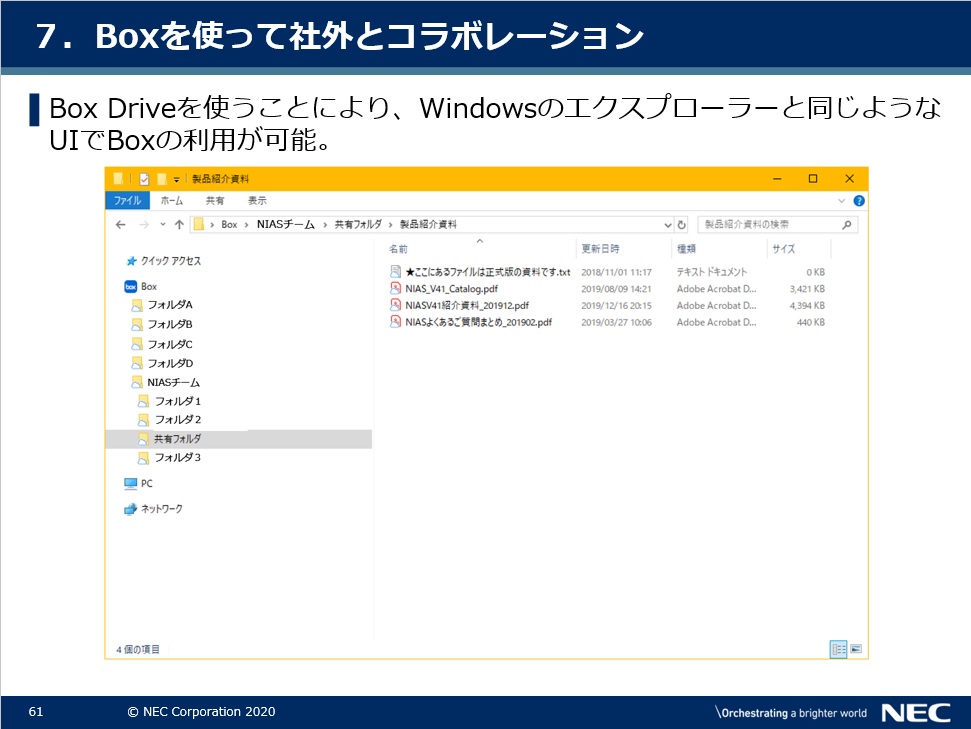
Task: Click the PDF icon of NIAS_V41_Catalog.pdf
Action: (395, 288)
